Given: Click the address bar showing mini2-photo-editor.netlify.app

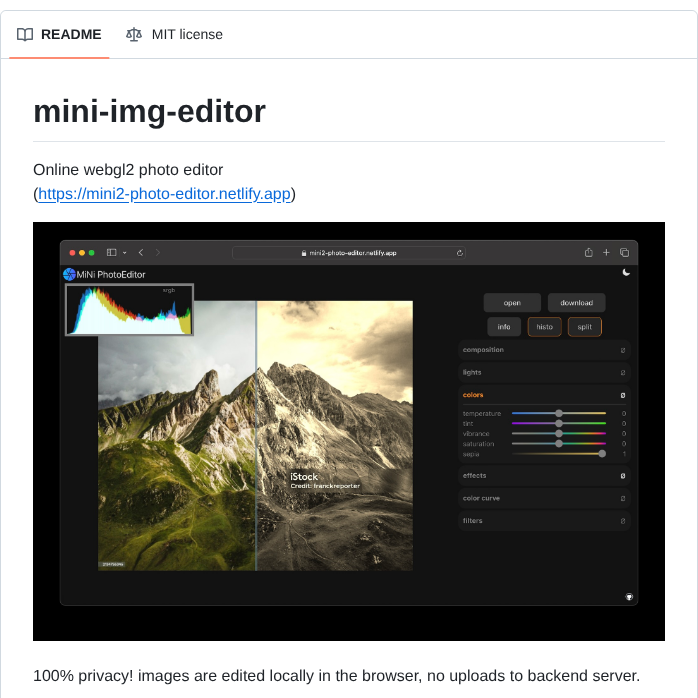Looking at the screenshot, I should tap(349, 253).
